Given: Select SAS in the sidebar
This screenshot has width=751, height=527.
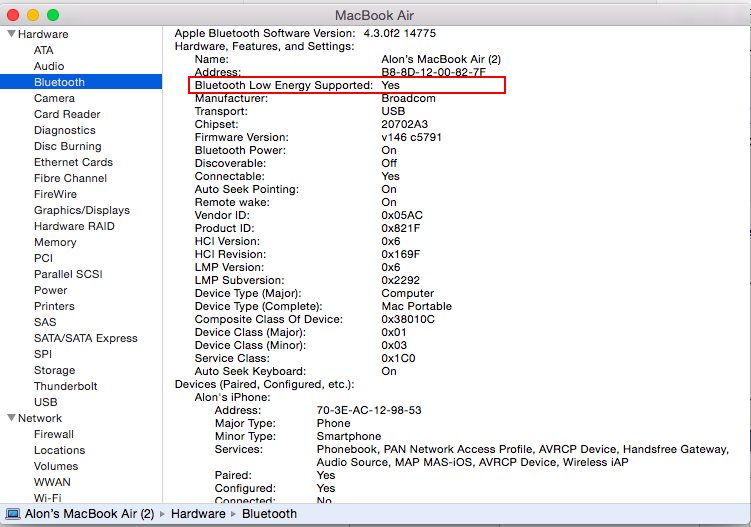Looking at the screenshot, I should click(45, 322).
